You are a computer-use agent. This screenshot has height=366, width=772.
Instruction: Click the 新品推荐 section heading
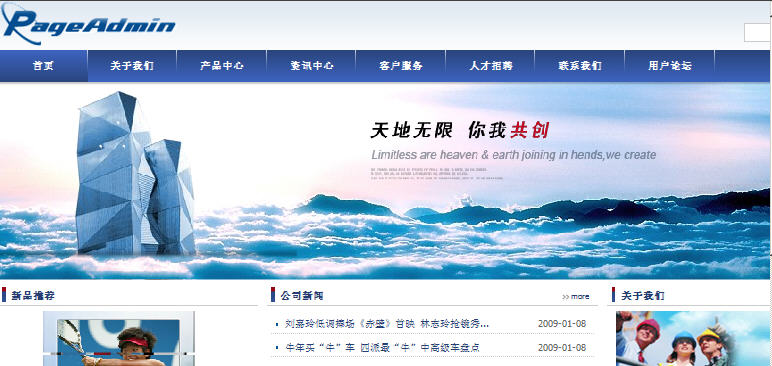click(33, 296)
